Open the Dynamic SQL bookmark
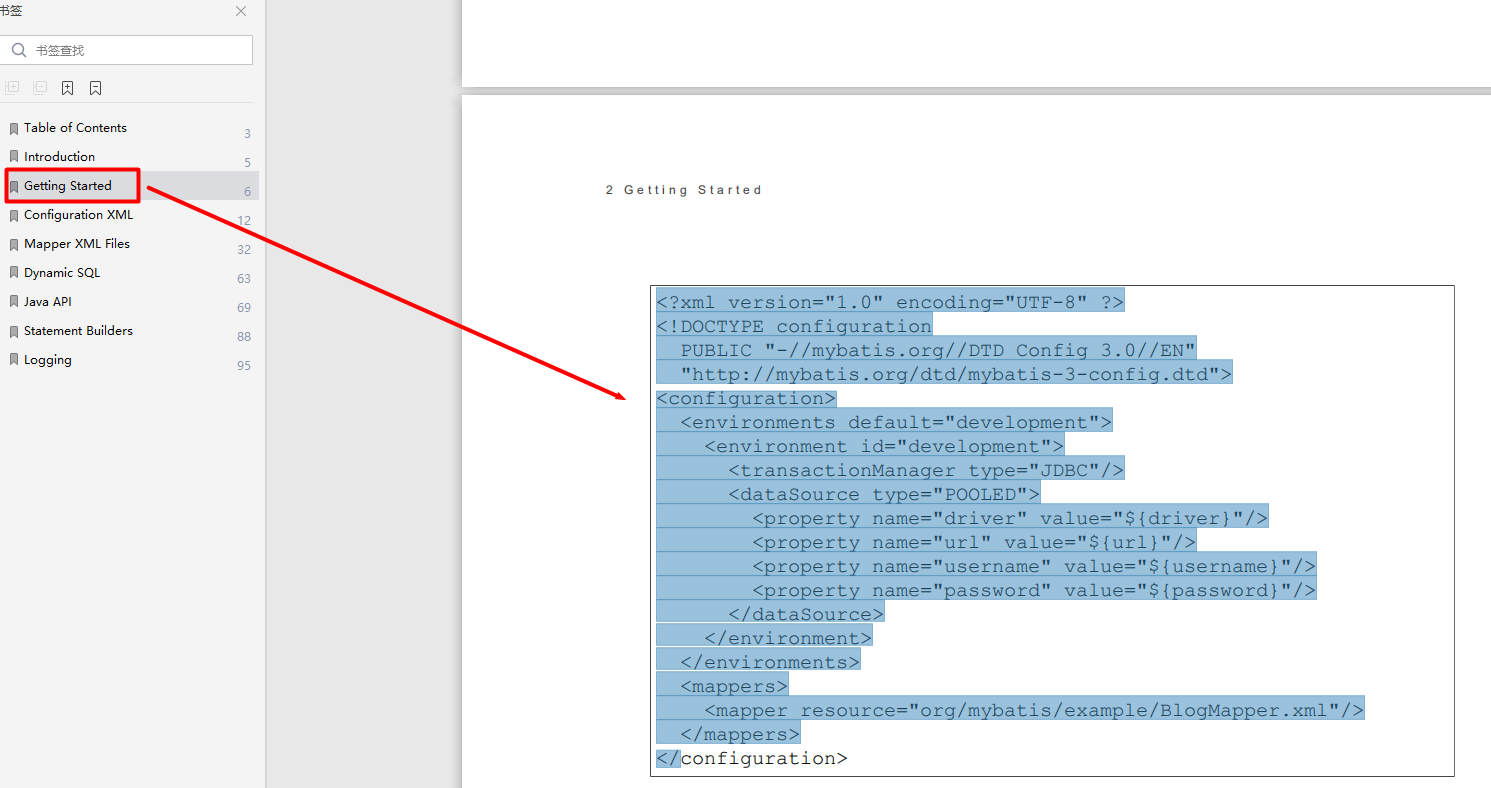The image size is (1491, 788). tap(62, 273)
